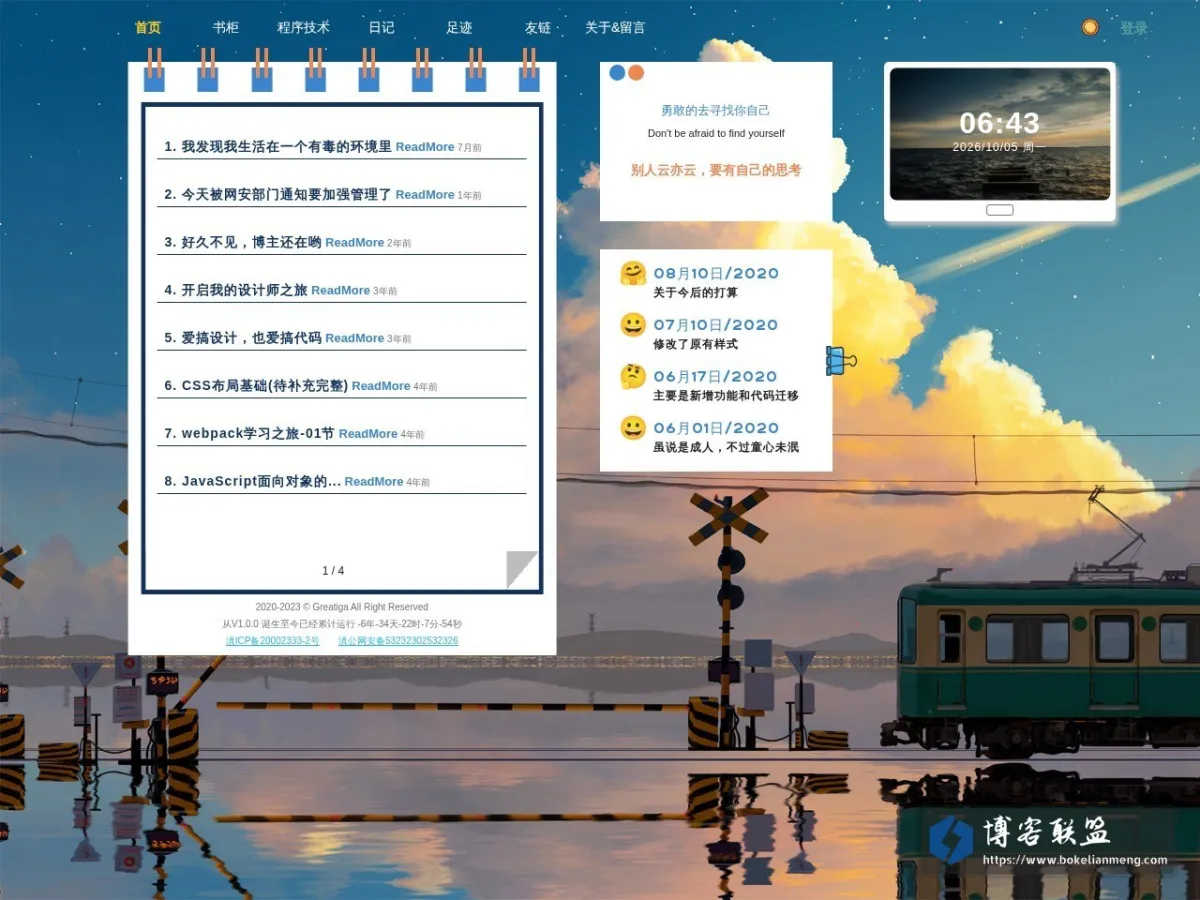Open the 虽说是成人，不过童心未泯 log entry
The width and height of the screenshot is (1200, 900).
[726, 447]
